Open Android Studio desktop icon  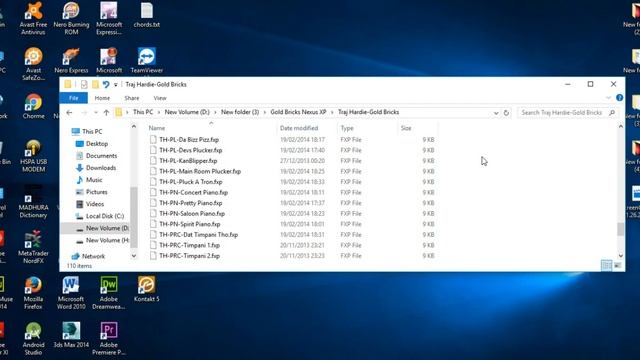point(33,338)
